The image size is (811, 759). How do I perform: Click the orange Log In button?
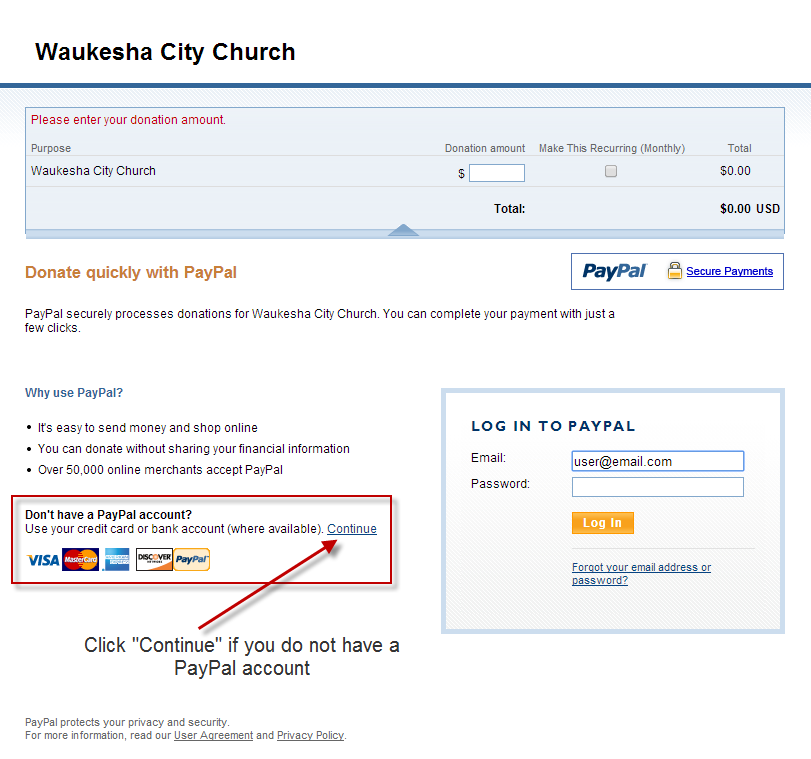[x=603, y=523]
